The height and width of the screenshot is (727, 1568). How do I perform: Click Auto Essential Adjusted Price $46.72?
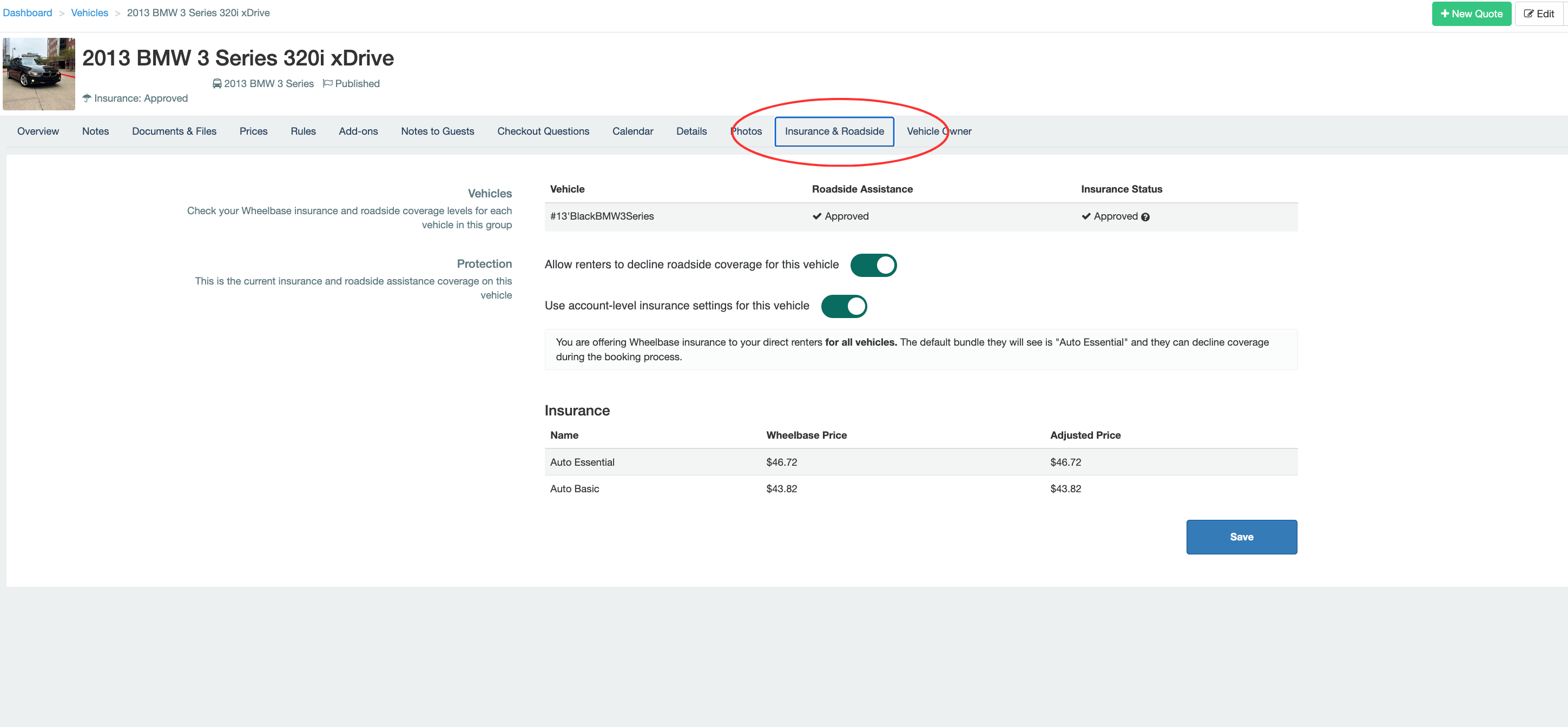[x=1066, y=462]
